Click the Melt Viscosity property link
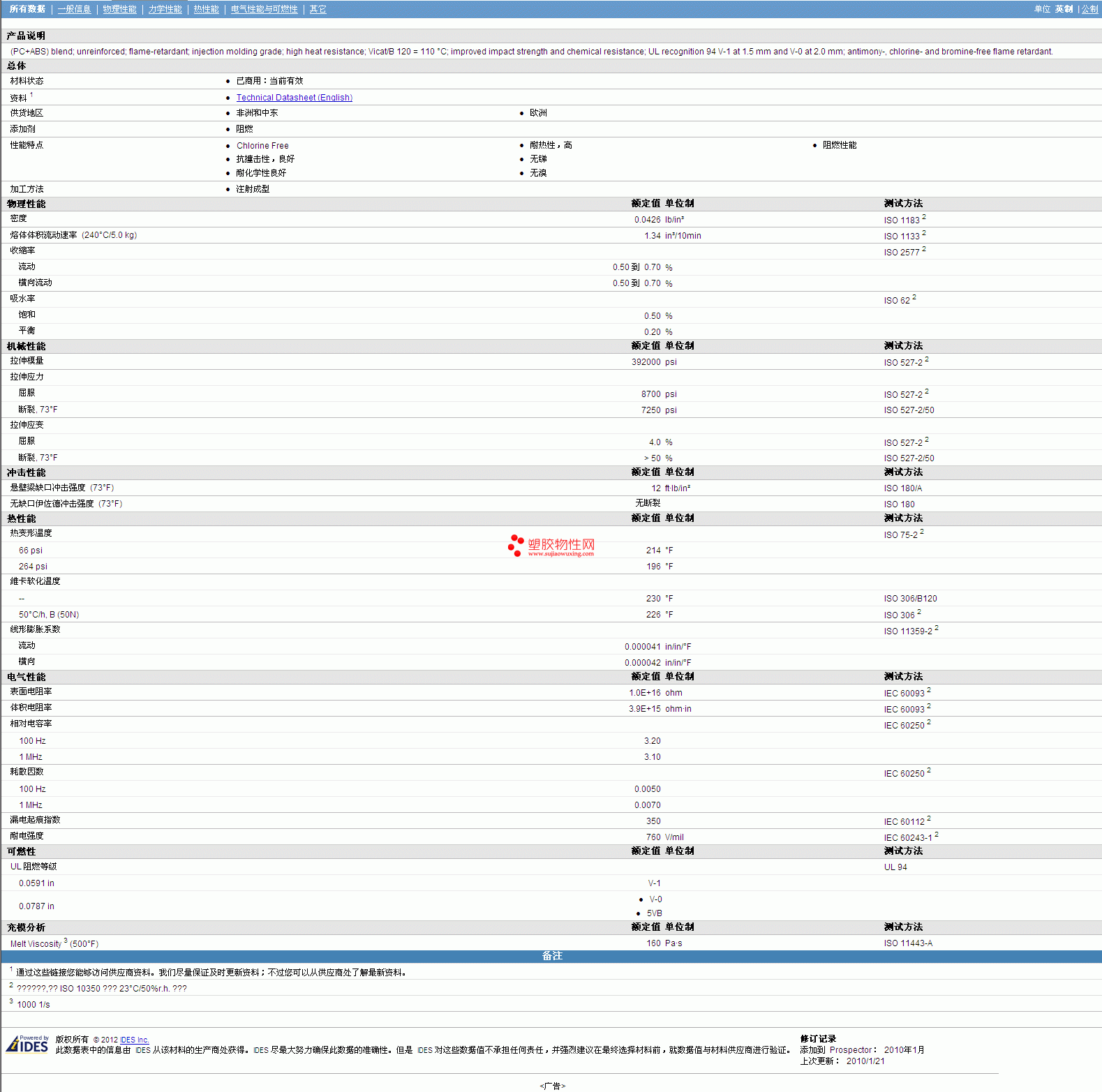Screen dimensions: 1102x1092 click(36, 944)
